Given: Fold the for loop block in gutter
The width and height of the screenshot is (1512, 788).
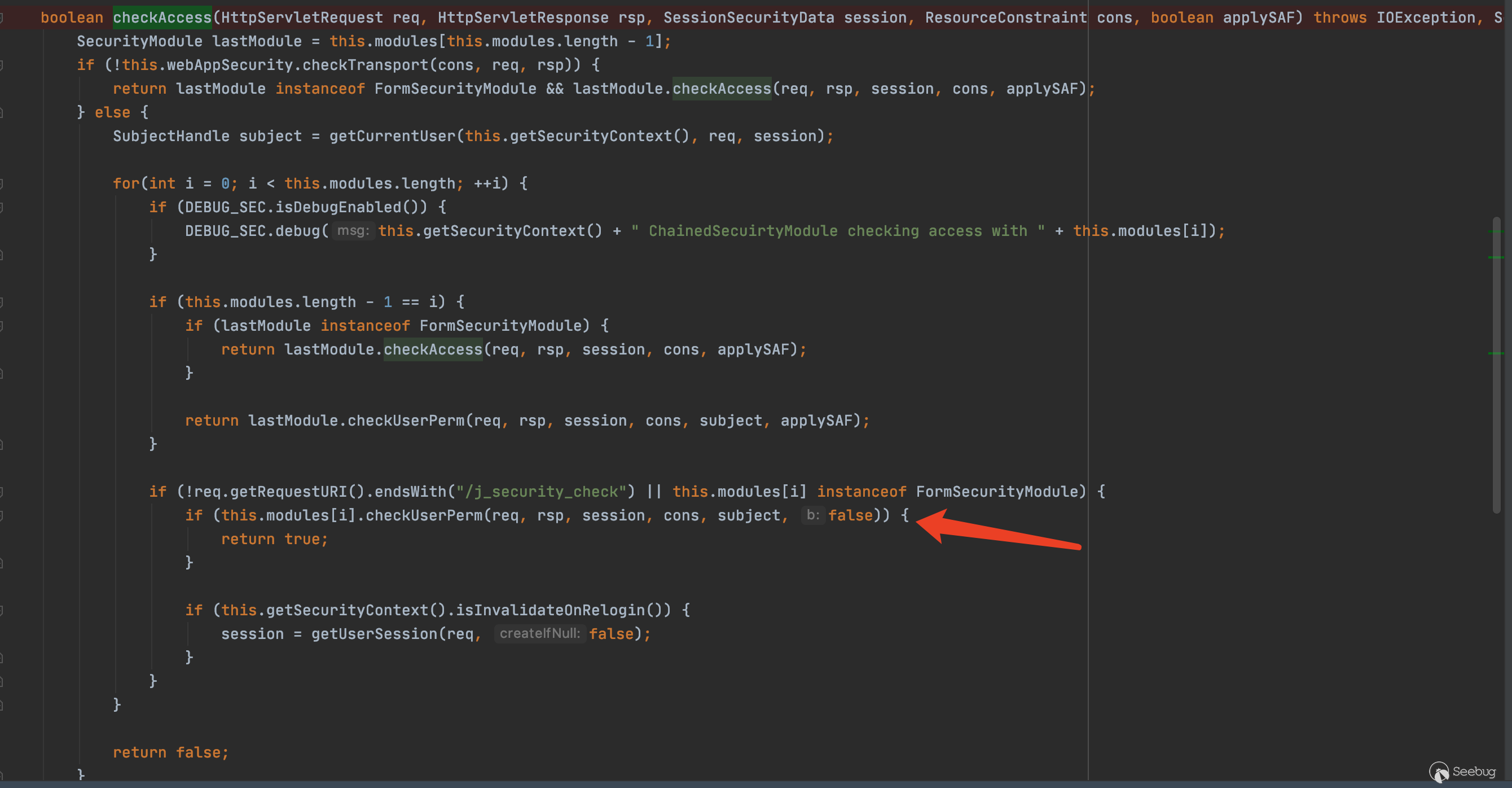Looking at the screenshot, I should click(2, 184).
